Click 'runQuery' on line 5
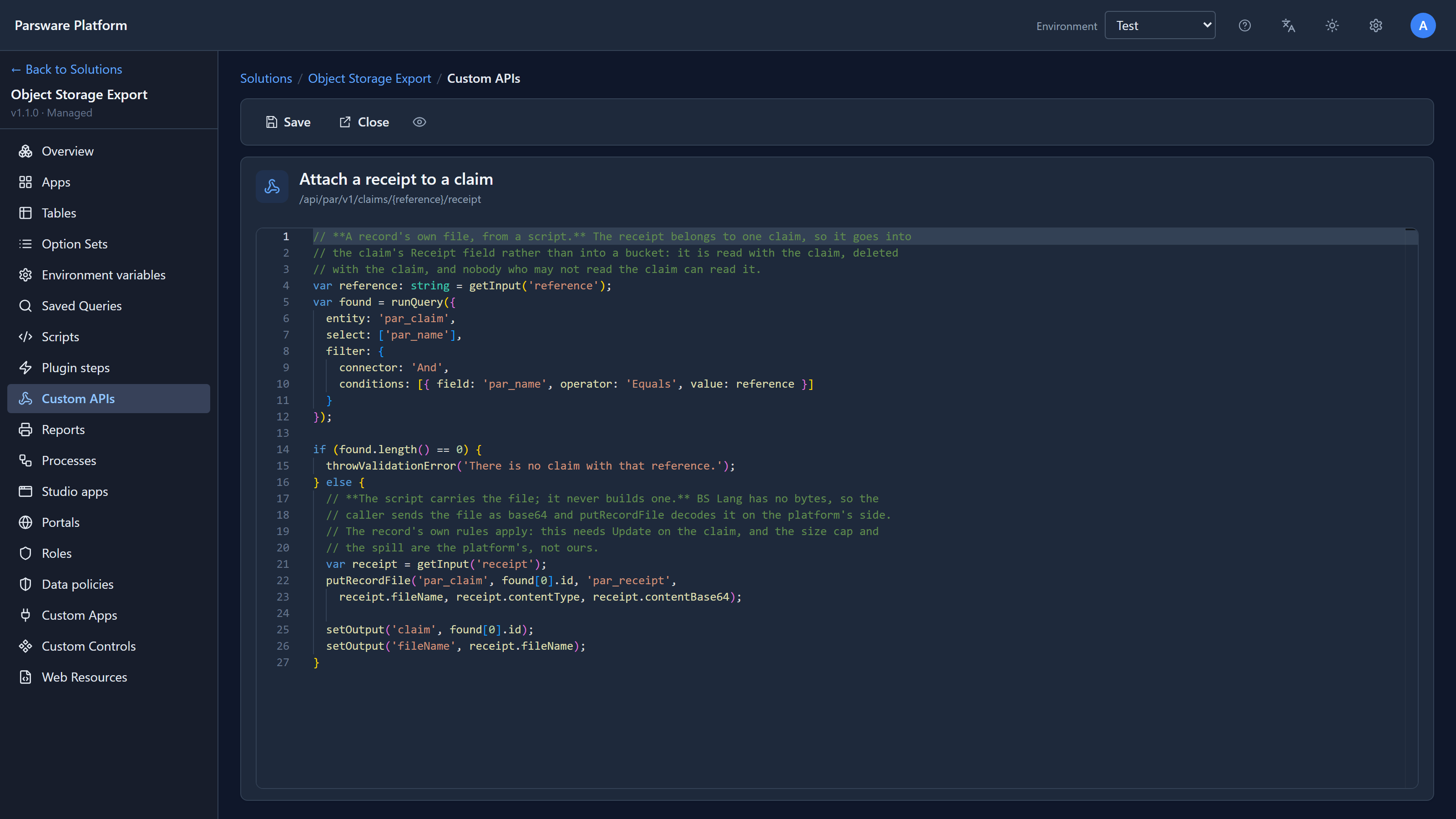Viewport: 1456px width, 819px height. point(417,303)
